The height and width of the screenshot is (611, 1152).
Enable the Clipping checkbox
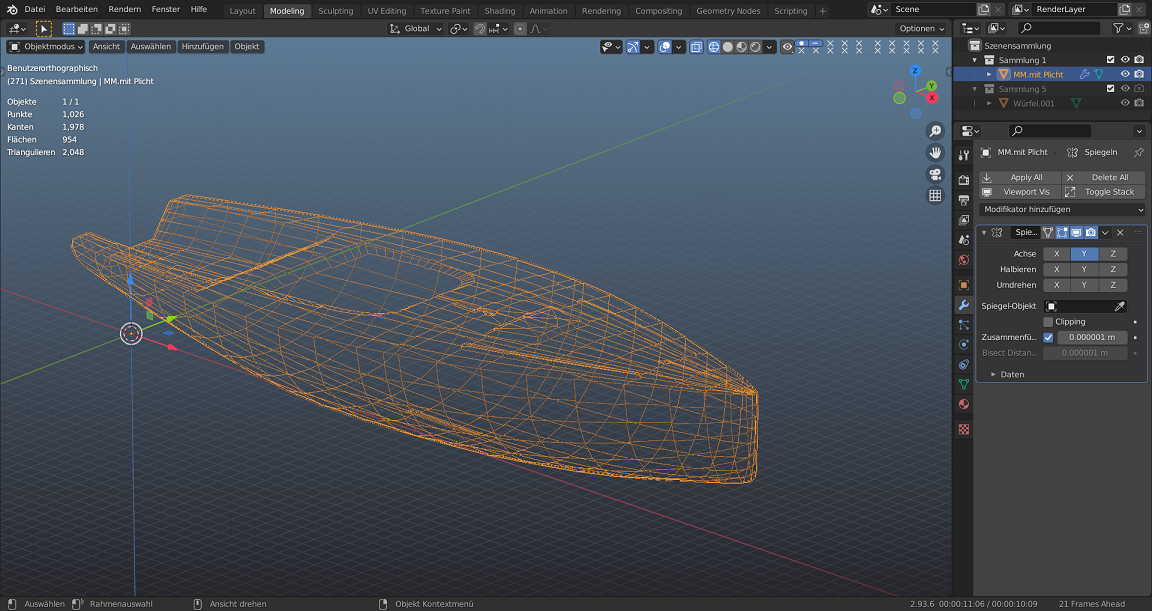[1048, 322]
